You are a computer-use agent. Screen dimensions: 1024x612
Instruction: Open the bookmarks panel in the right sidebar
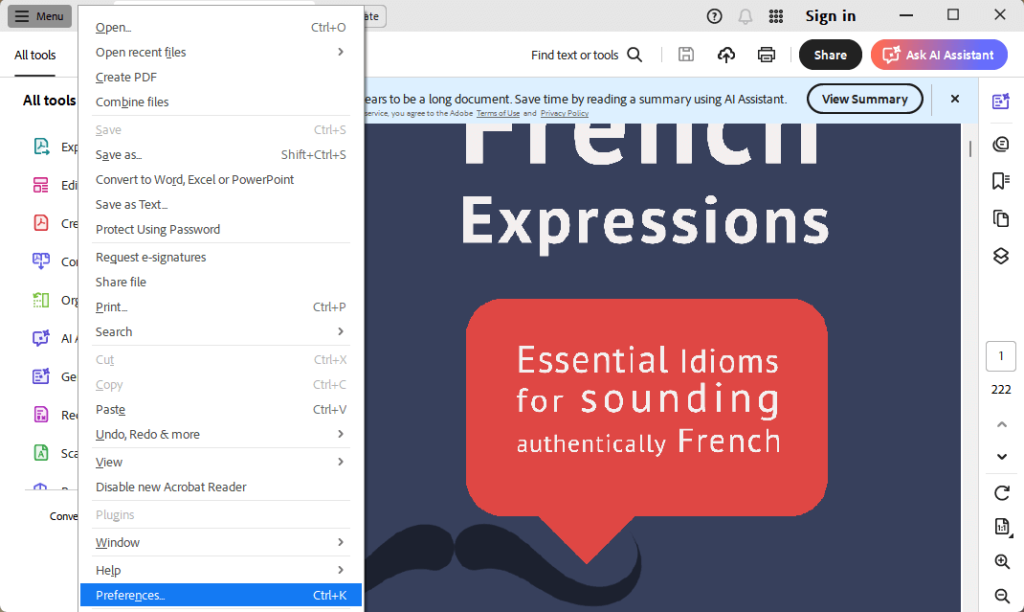(1000, 181)
